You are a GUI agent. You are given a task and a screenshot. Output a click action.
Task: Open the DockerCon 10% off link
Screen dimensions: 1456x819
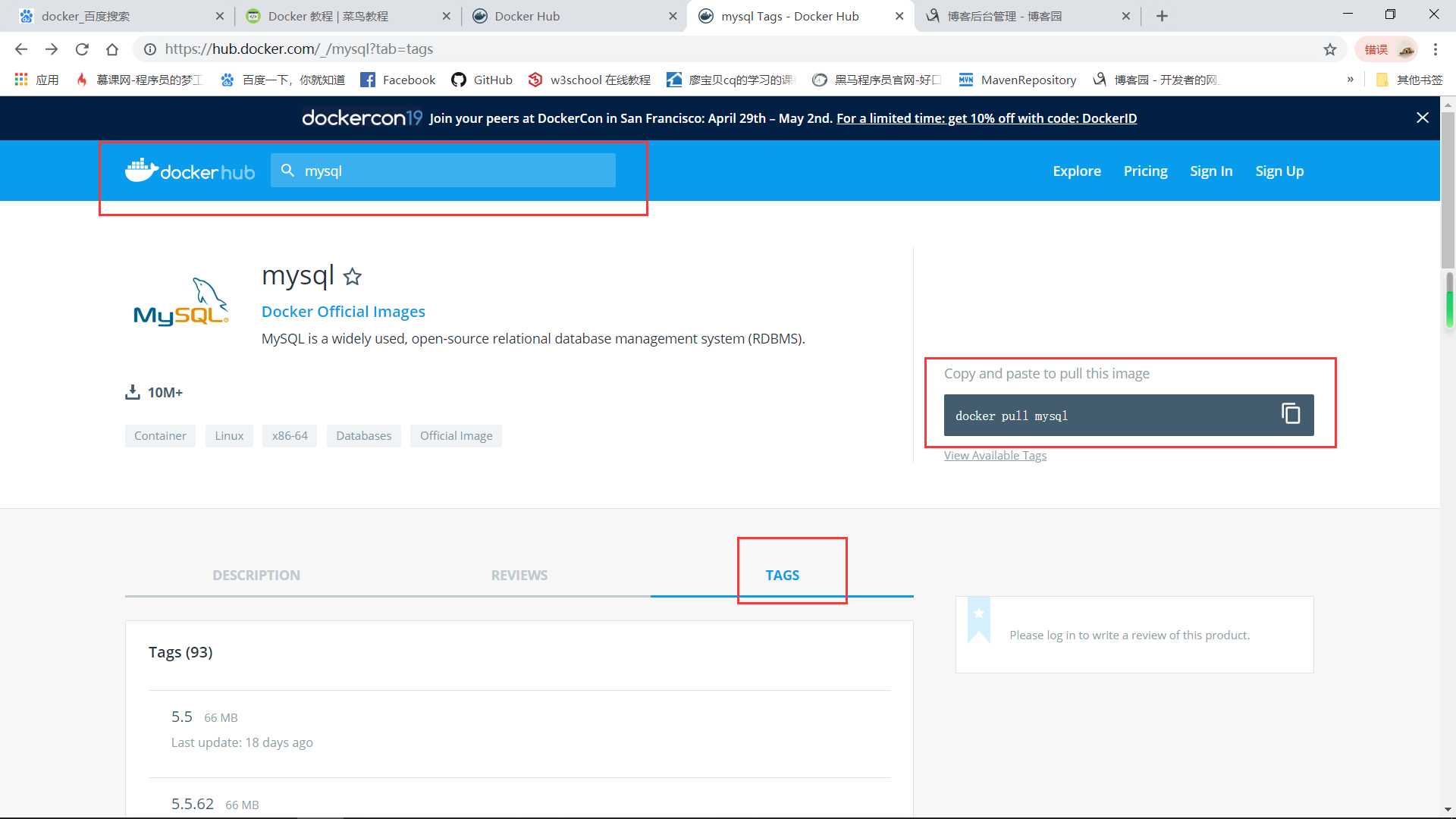pos(987,118)
